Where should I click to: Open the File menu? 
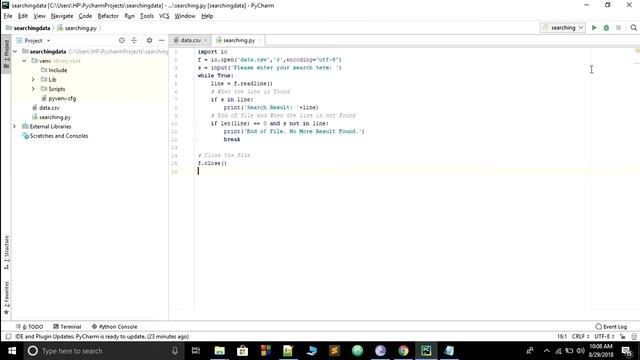tap(8, 16)
